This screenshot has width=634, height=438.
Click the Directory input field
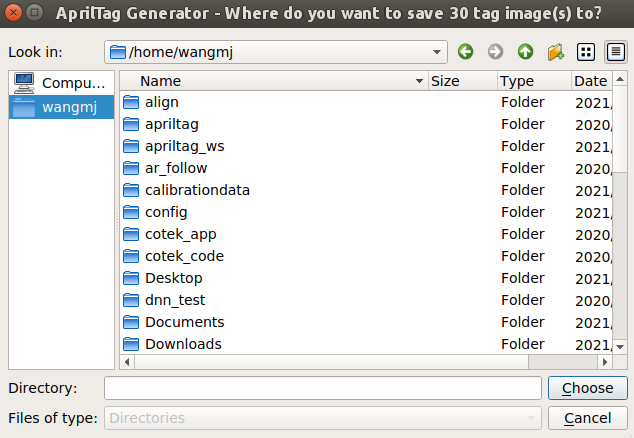(323, 388)
